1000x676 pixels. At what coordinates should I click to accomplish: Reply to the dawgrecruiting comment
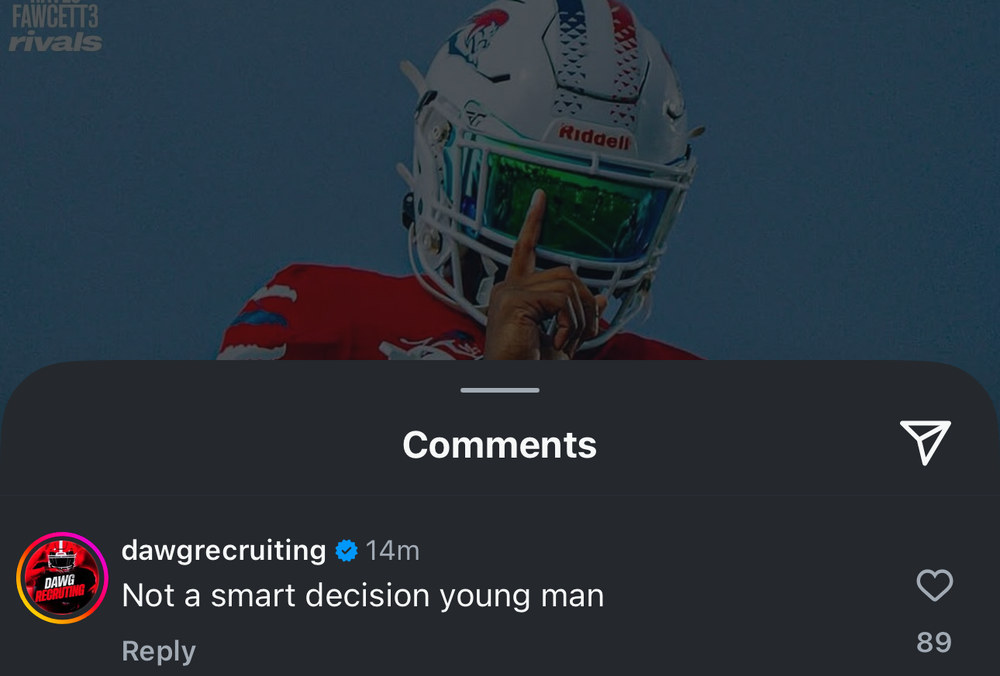pyautogui.click(x=158, y=651)
